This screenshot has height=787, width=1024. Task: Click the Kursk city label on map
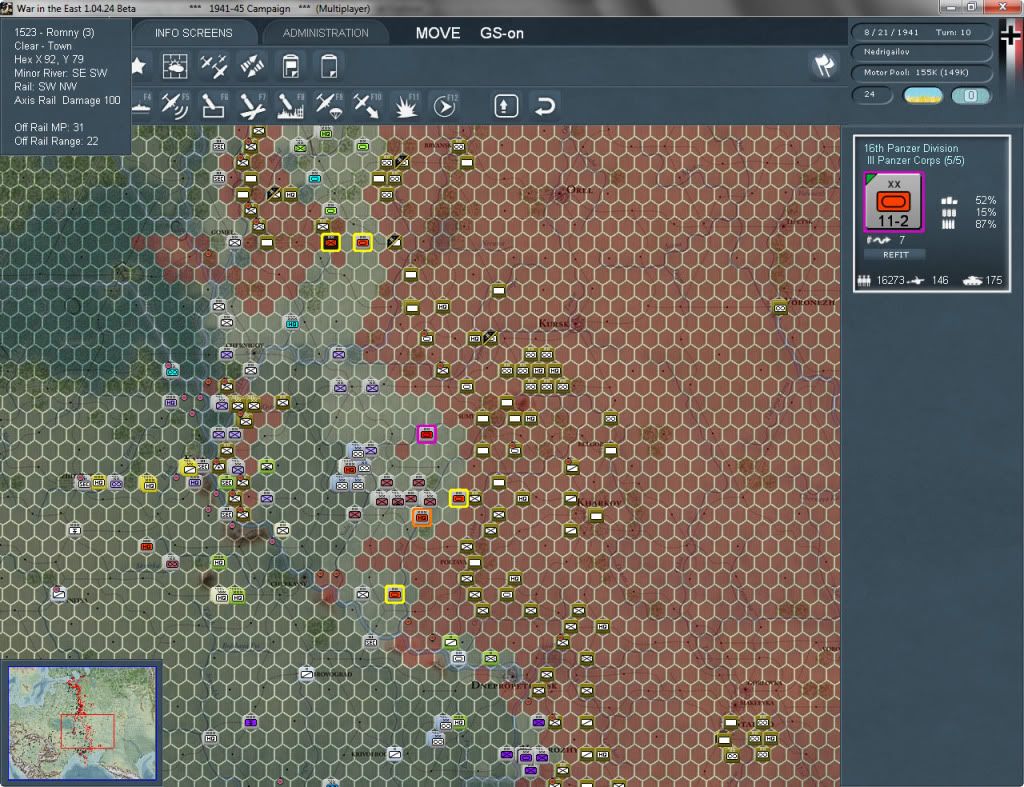tap(554, 323)
